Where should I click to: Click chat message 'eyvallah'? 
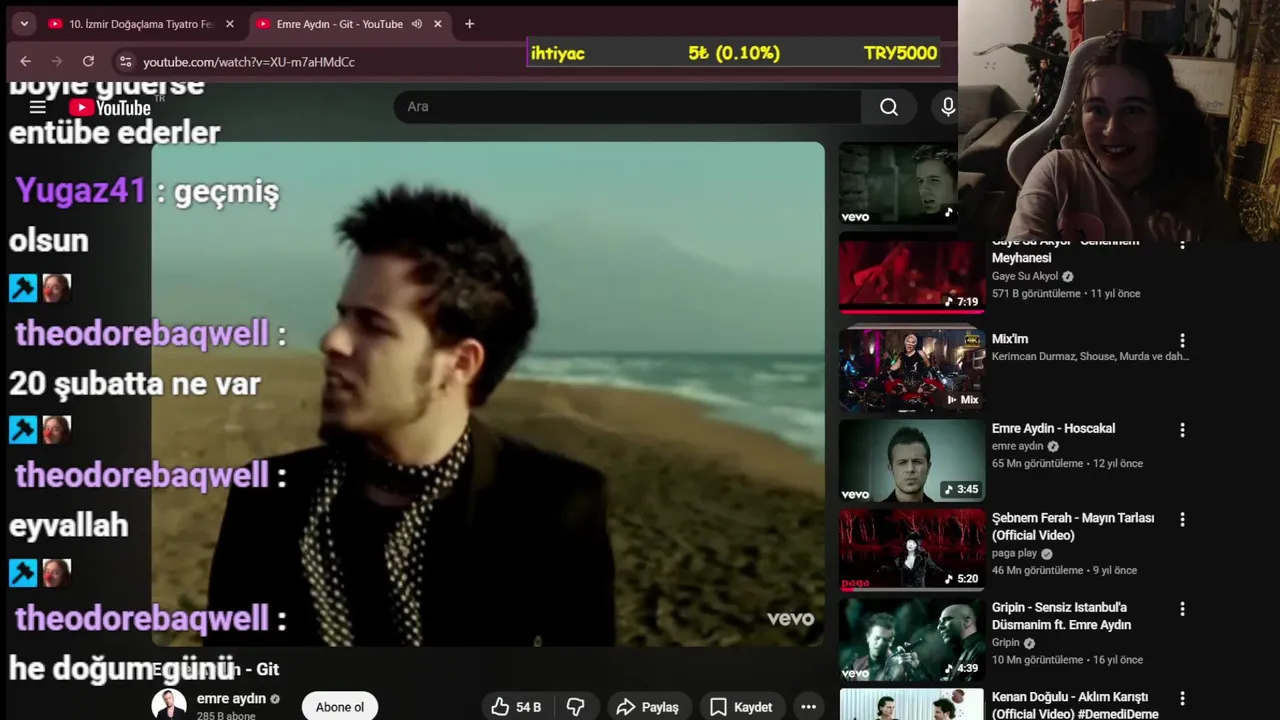[69, 525]
